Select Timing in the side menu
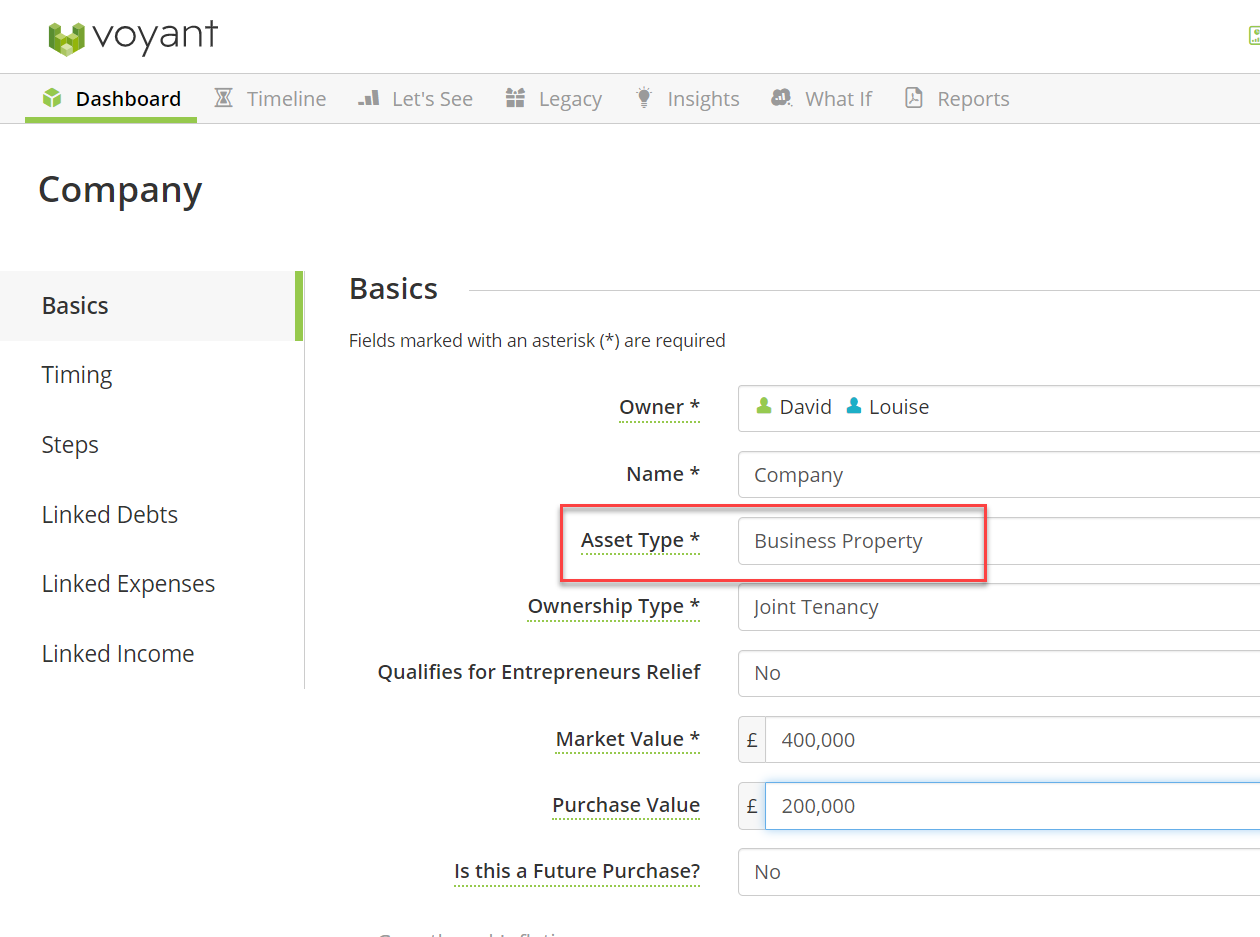The height and width of the screenshot is (937, 1260). [x=151, y=375]
